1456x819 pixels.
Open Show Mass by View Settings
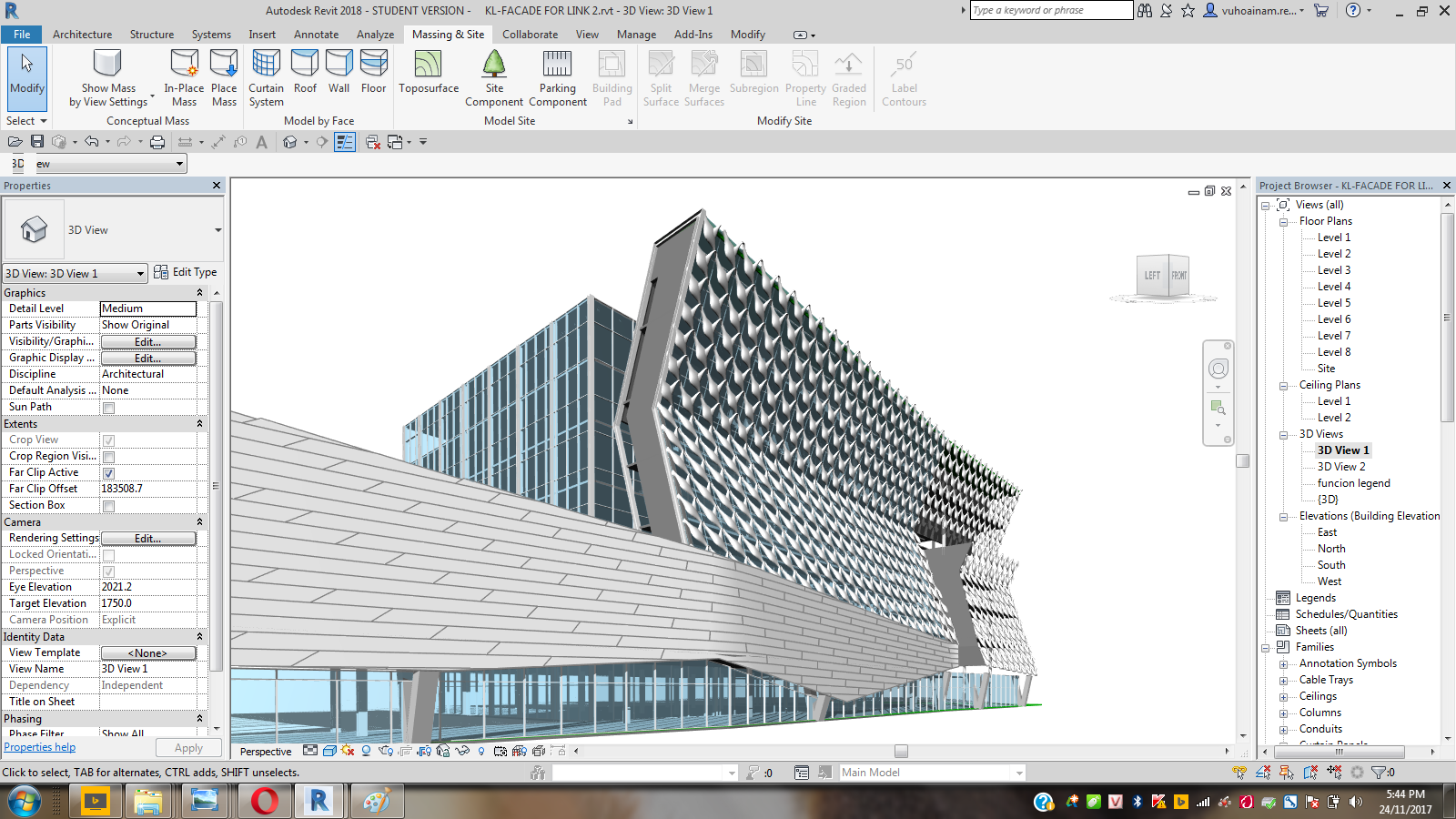click(108, 77)
